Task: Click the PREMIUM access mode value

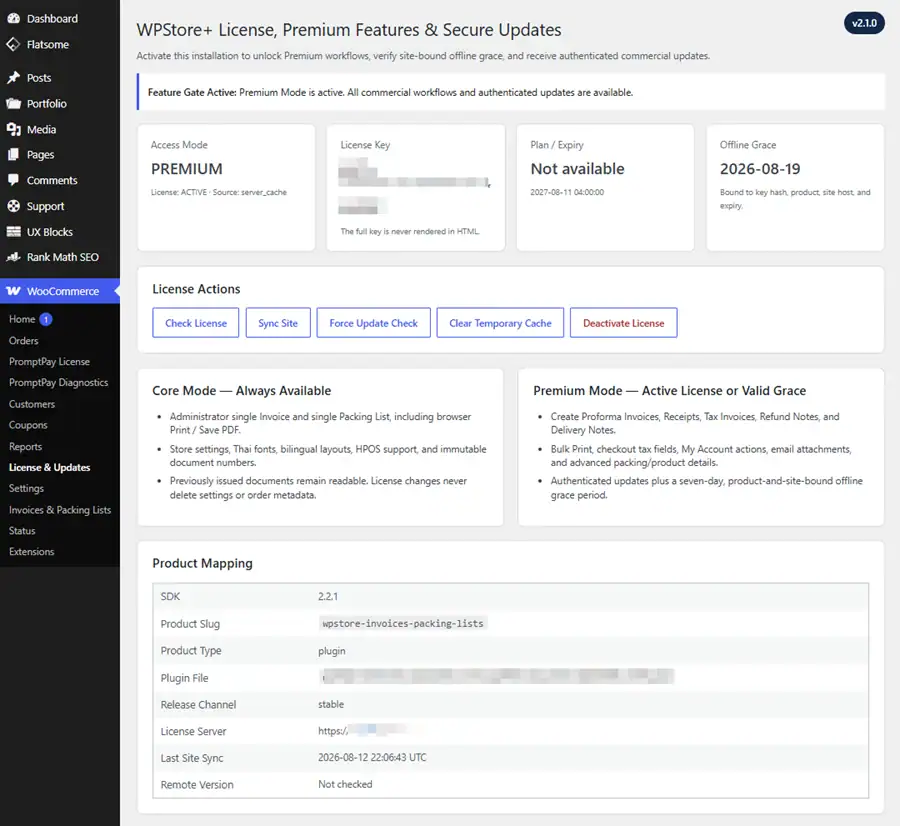Action: (187, 169)
